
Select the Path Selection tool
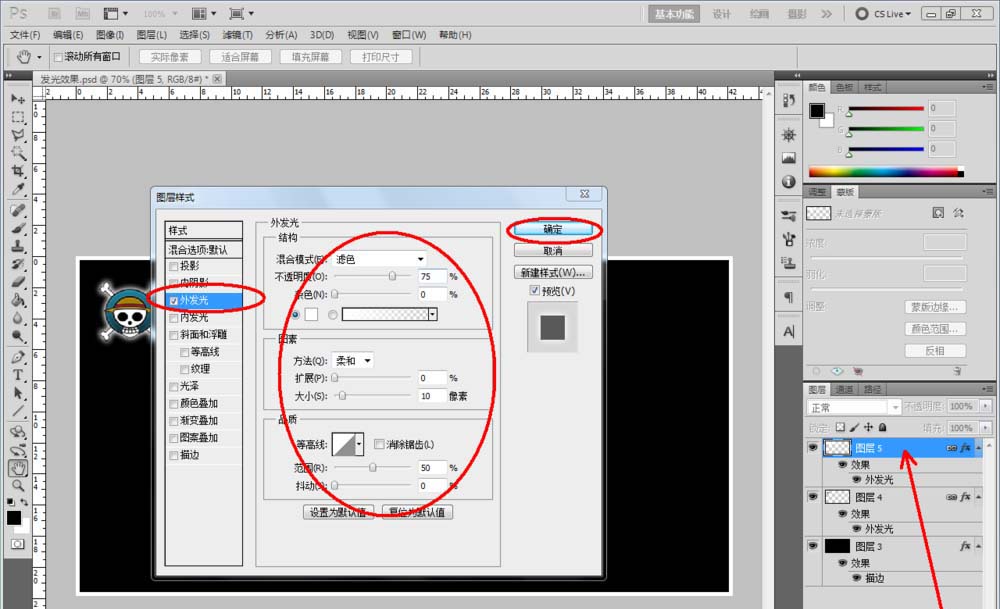coord(18,393)
